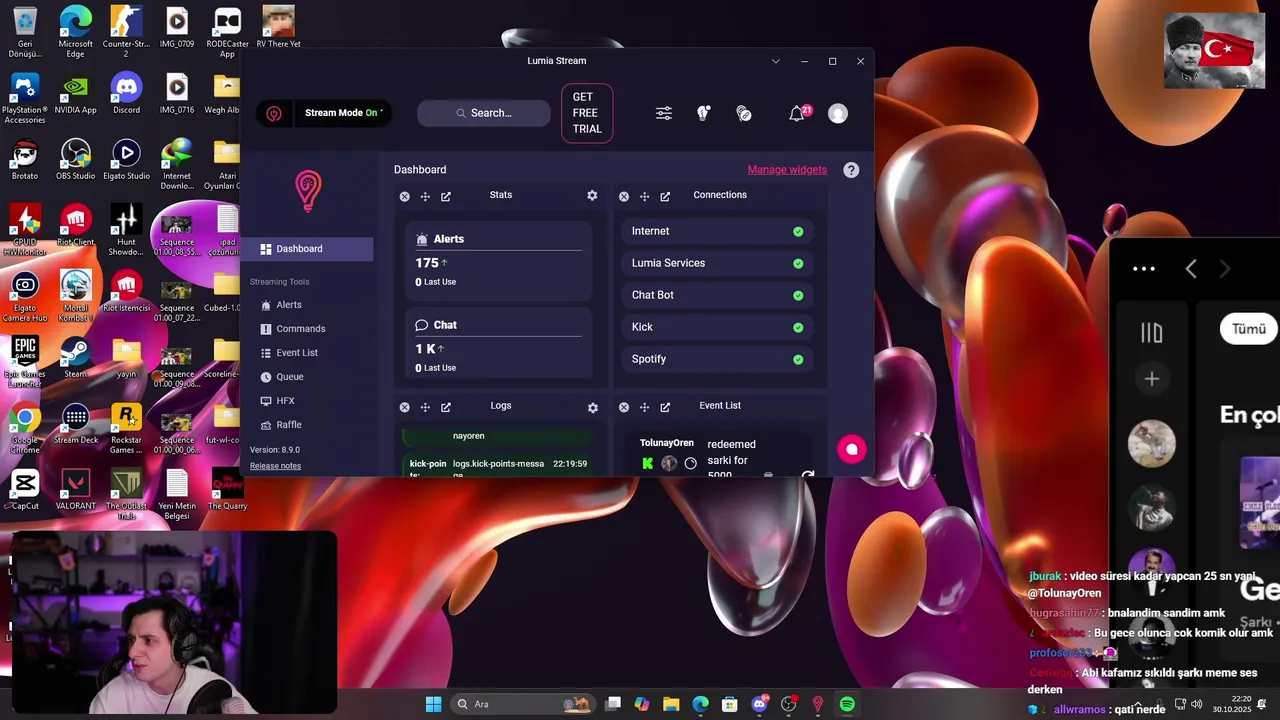
Task: Open the Lumia settings sliders icon
Action: (664, 113)
